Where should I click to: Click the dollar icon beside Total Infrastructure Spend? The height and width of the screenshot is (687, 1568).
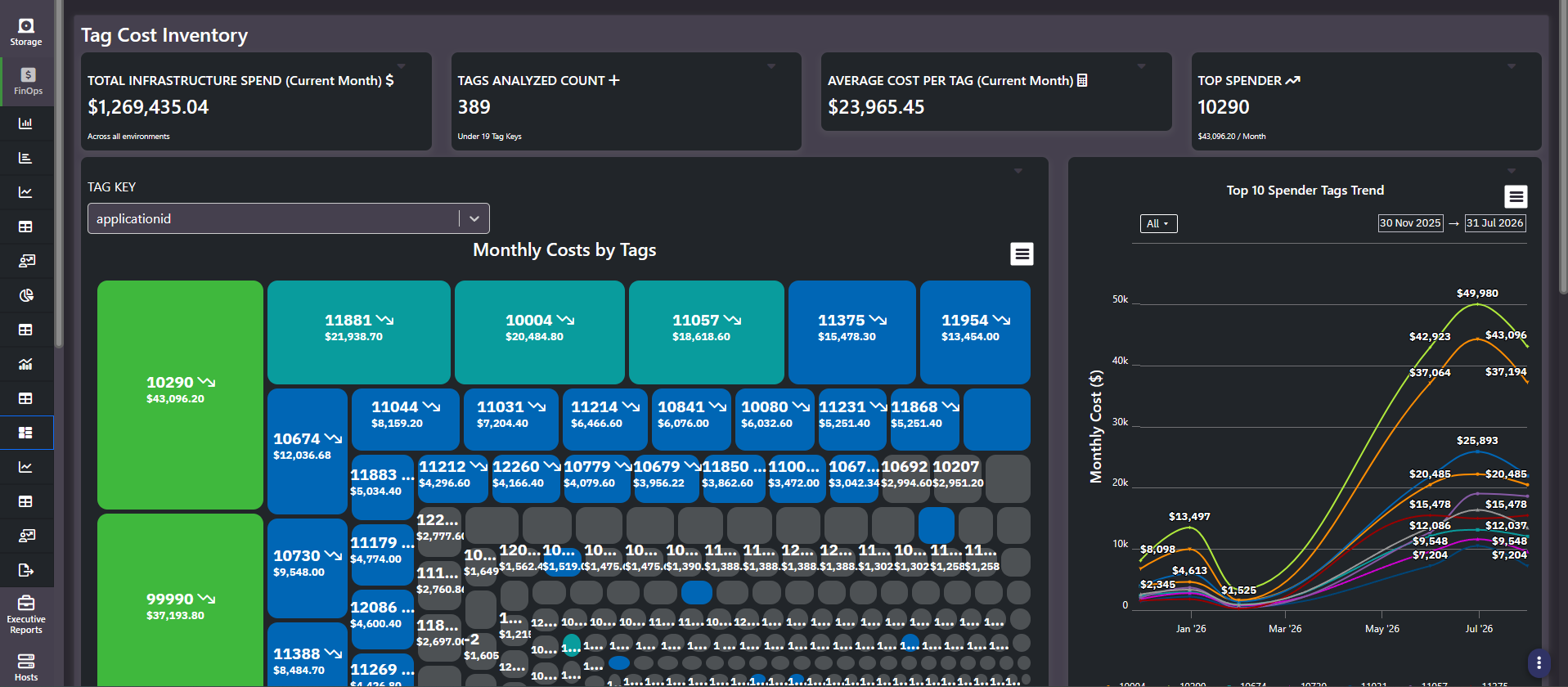tap(389, 80)
